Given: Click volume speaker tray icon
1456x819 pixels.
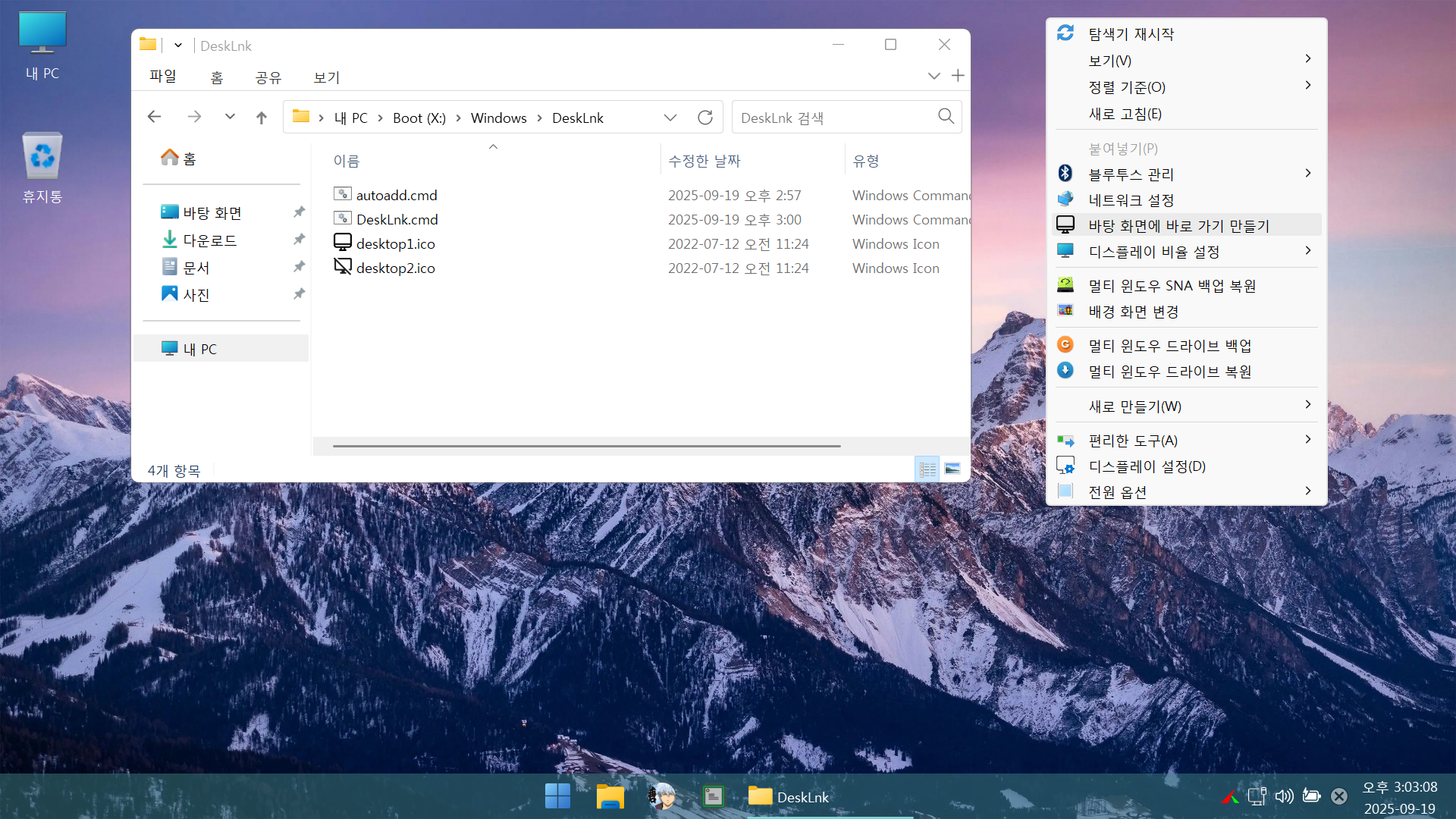Looking at the screenshot, I should (x=1283, y=796).
